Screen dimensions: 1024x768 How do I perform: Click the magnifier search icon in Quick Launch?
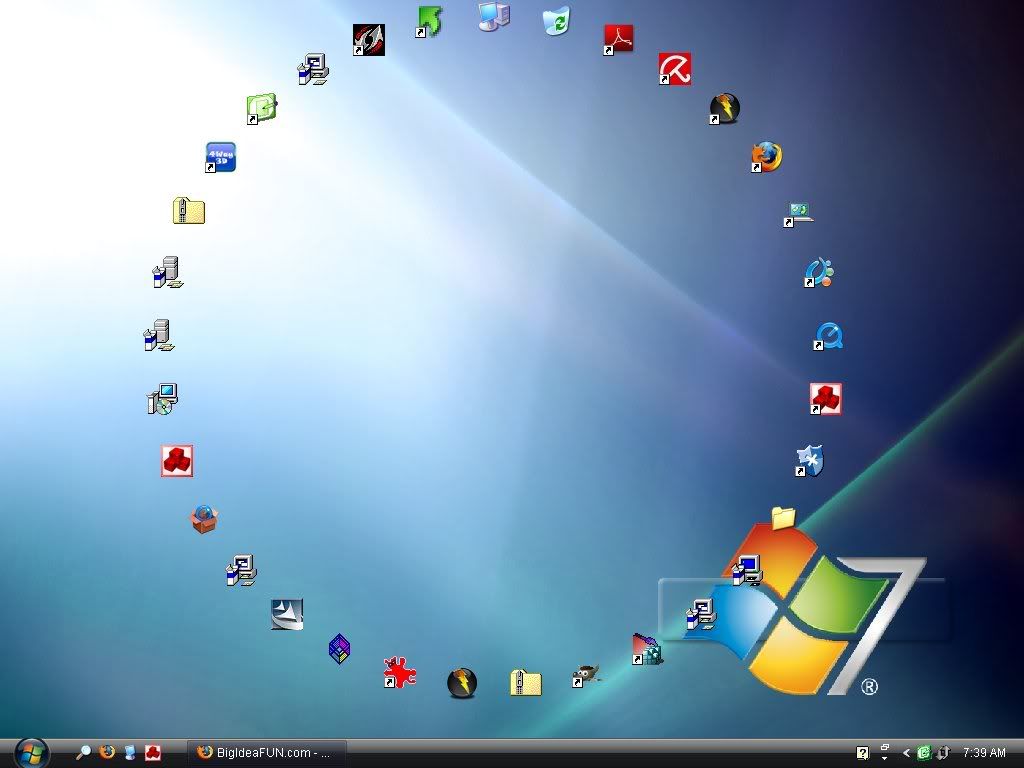(83, 752)
